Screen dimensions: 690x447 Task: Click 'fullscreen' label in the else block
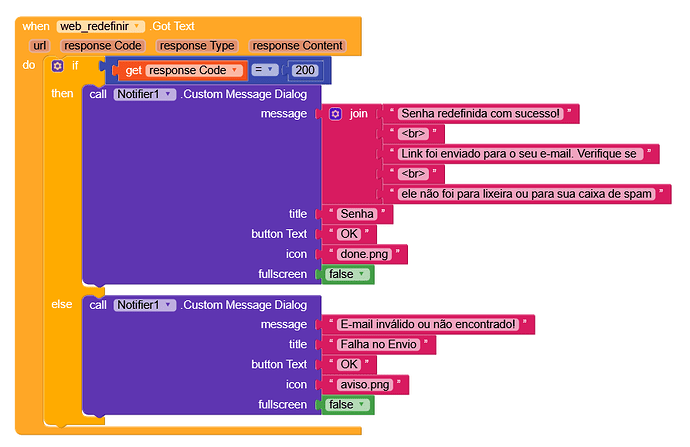pos(283,404)
